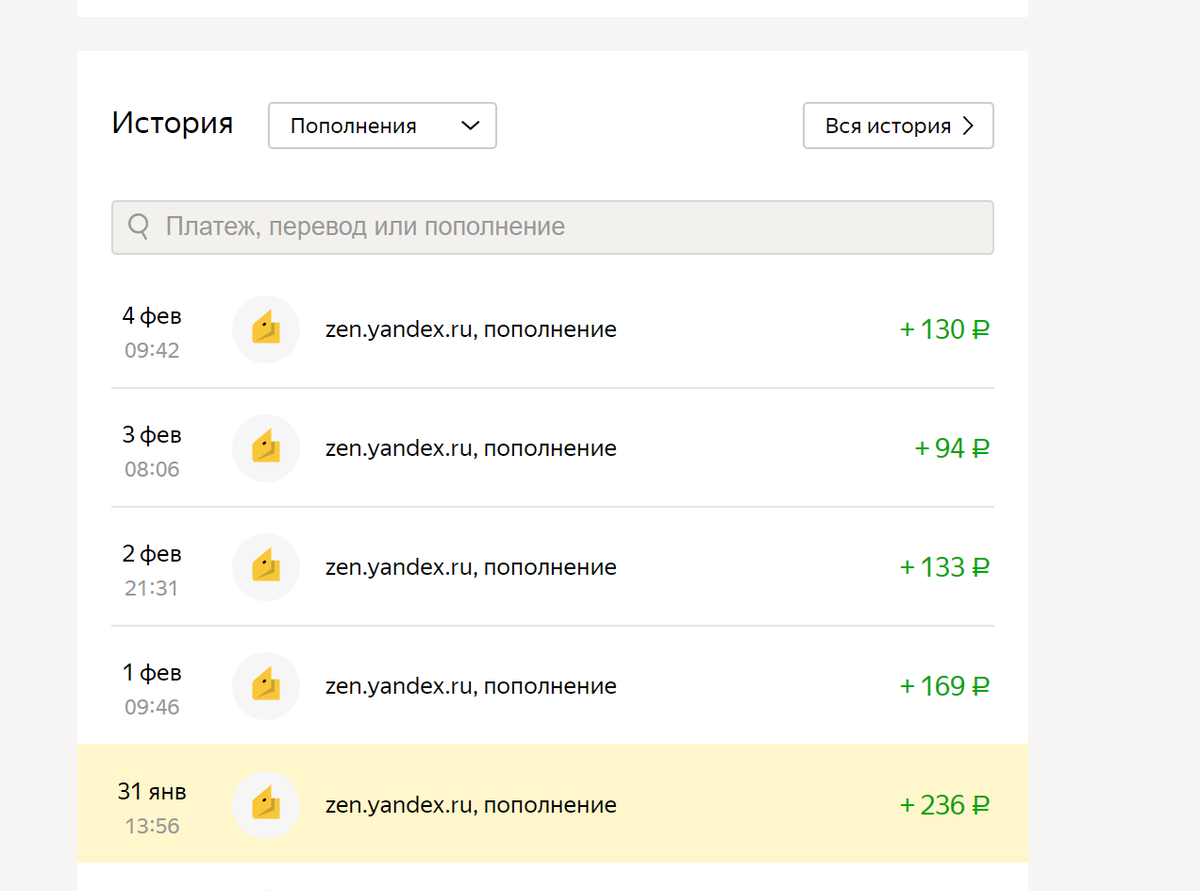Viewport: 1200px width, 891px height.
Task: Click the +133 ₽ amount
Action: pos(945,567)
